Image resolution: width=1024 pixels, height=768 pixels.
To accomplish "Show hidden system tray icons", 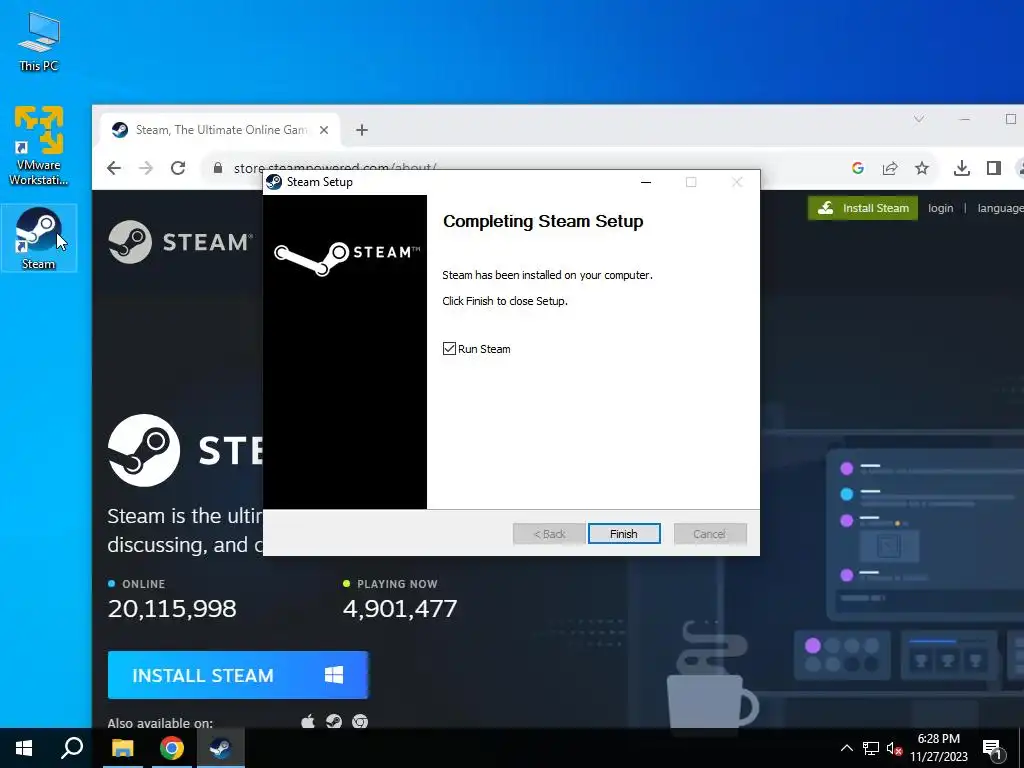I will (x=846, y=748).
